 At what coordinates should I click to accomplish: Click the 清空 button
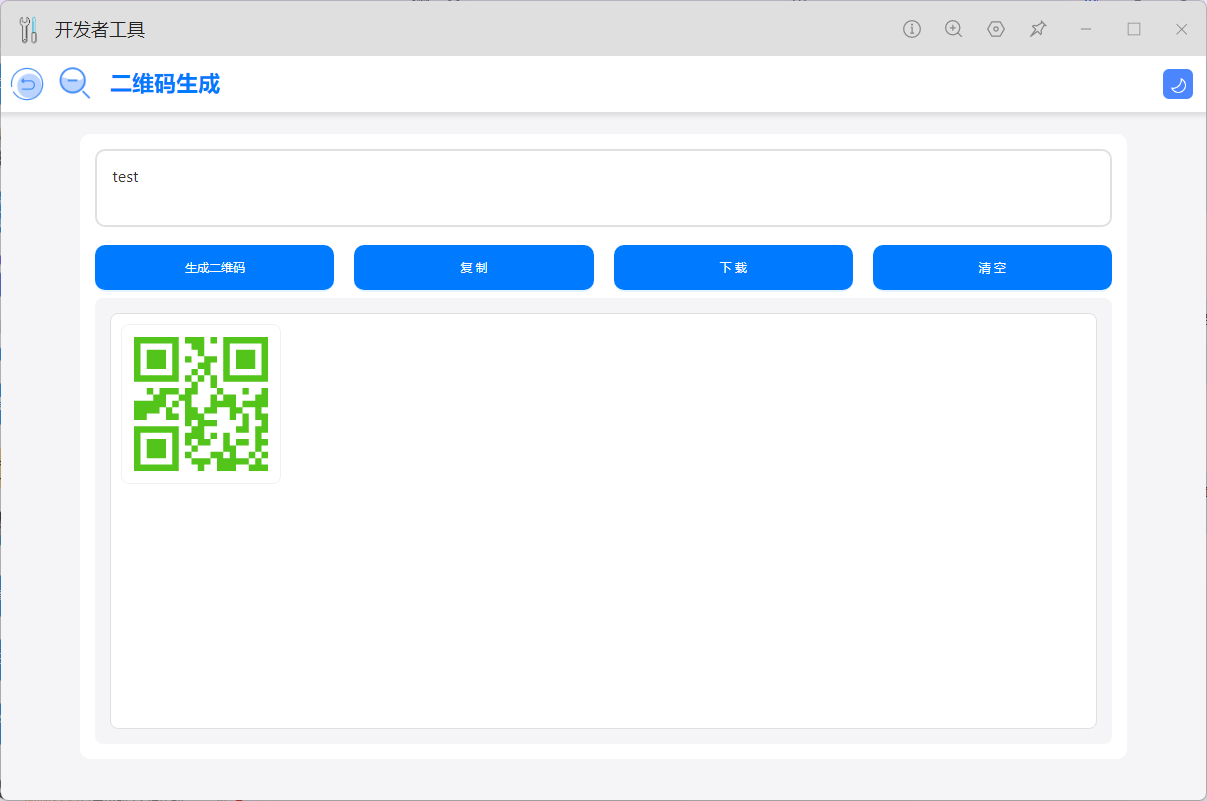pyautogui.click(x=992, y=268)
